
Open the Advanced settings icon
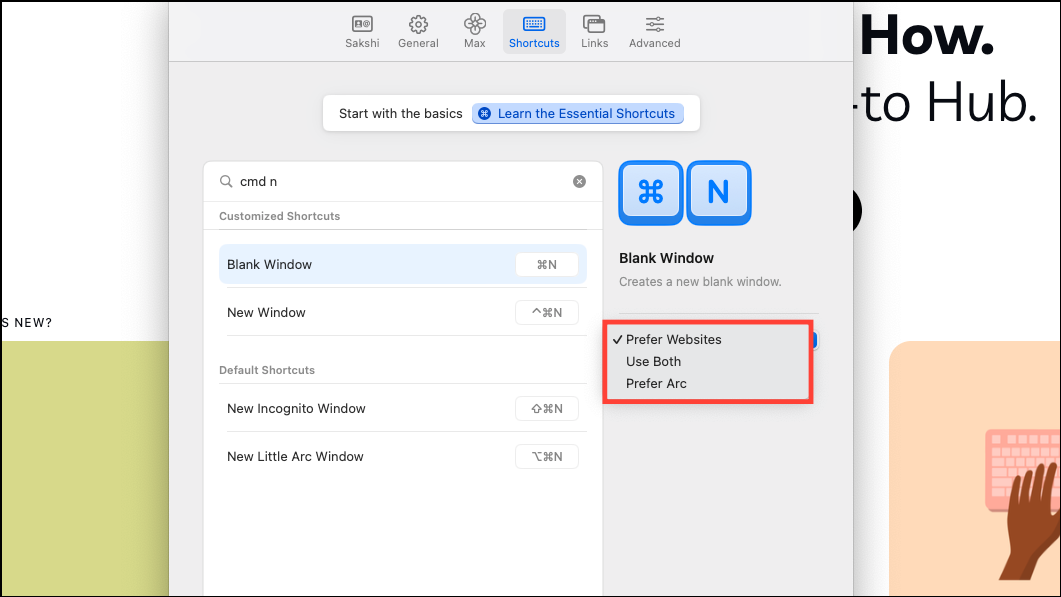tap(654, 30)
